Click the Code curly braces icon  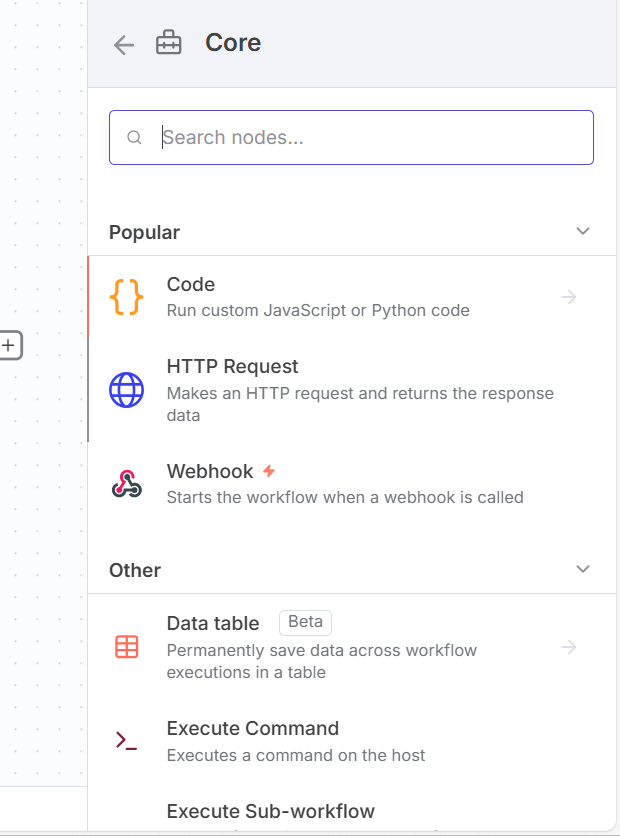(127, 297)
